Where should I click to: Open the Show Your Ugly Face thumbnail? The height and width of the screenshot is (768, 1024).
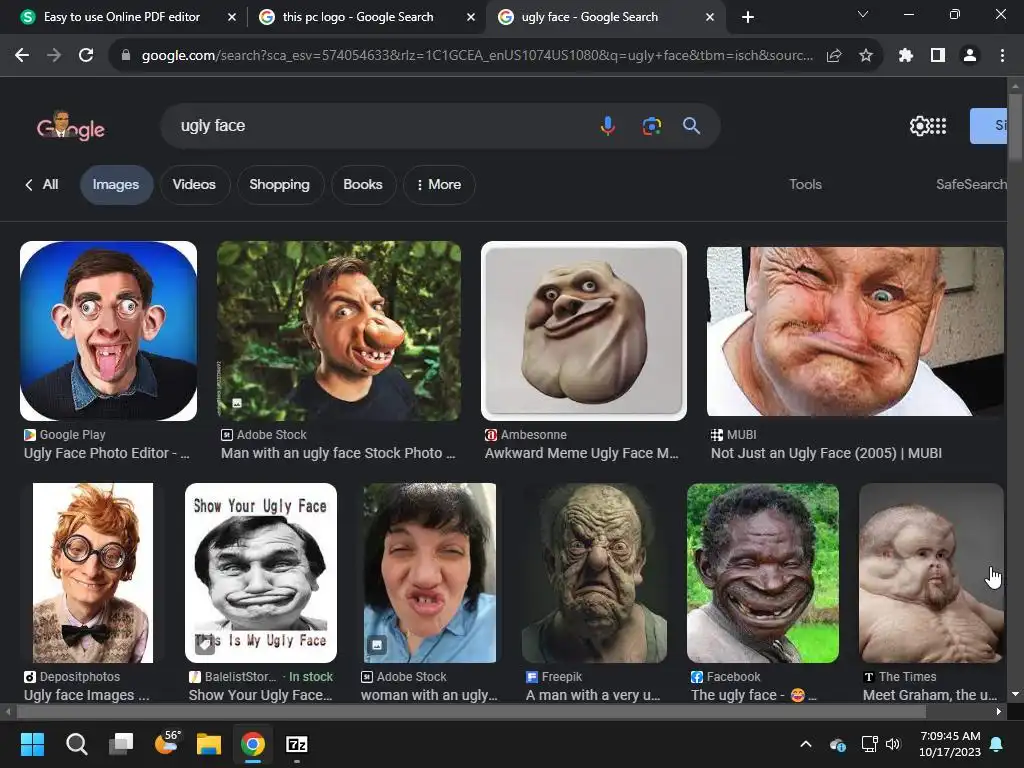tap(261, 573)
